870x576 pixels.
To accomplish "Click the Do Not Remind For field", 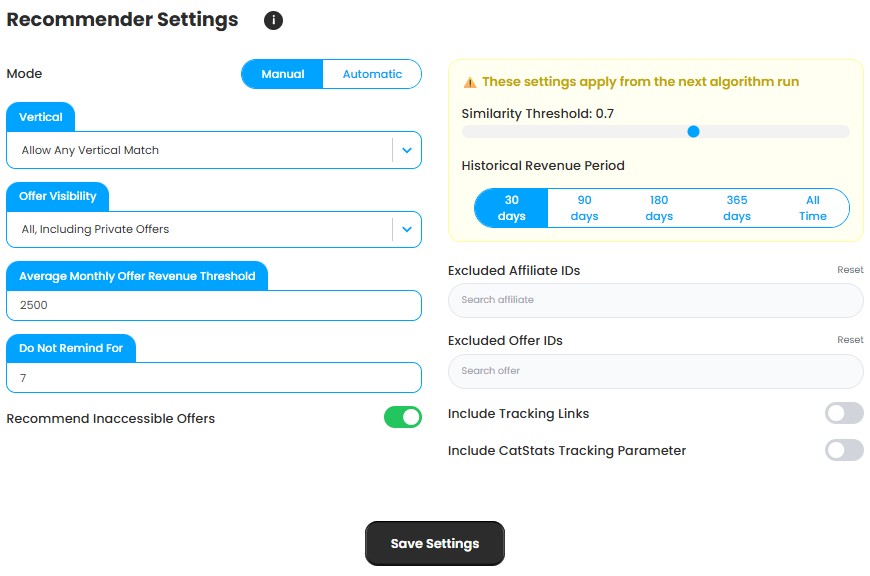I will click(x=213, y=377).
